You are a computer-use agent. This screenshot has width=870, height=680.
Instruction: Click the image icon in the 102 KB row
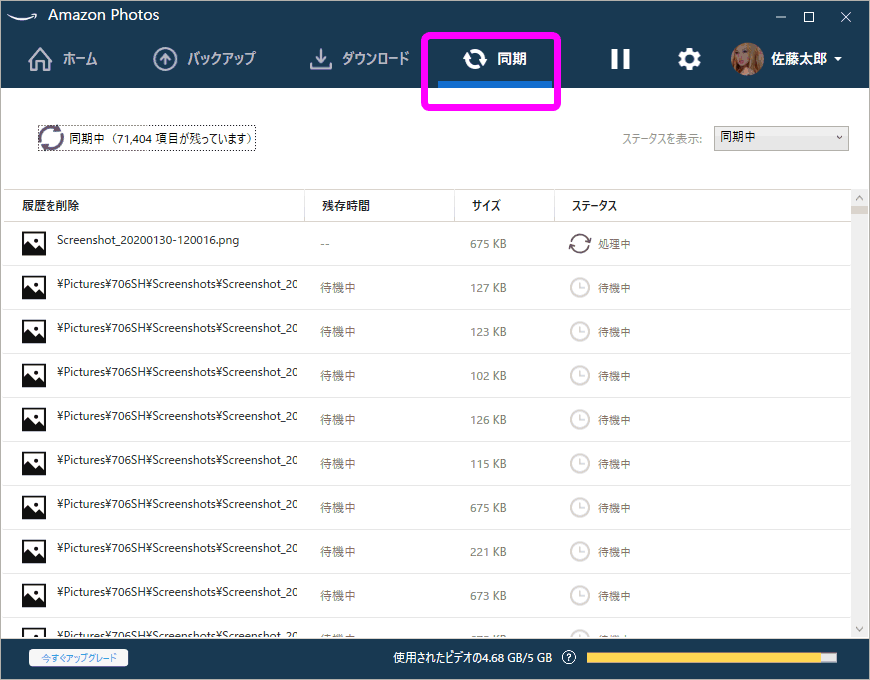pos(34,375)
